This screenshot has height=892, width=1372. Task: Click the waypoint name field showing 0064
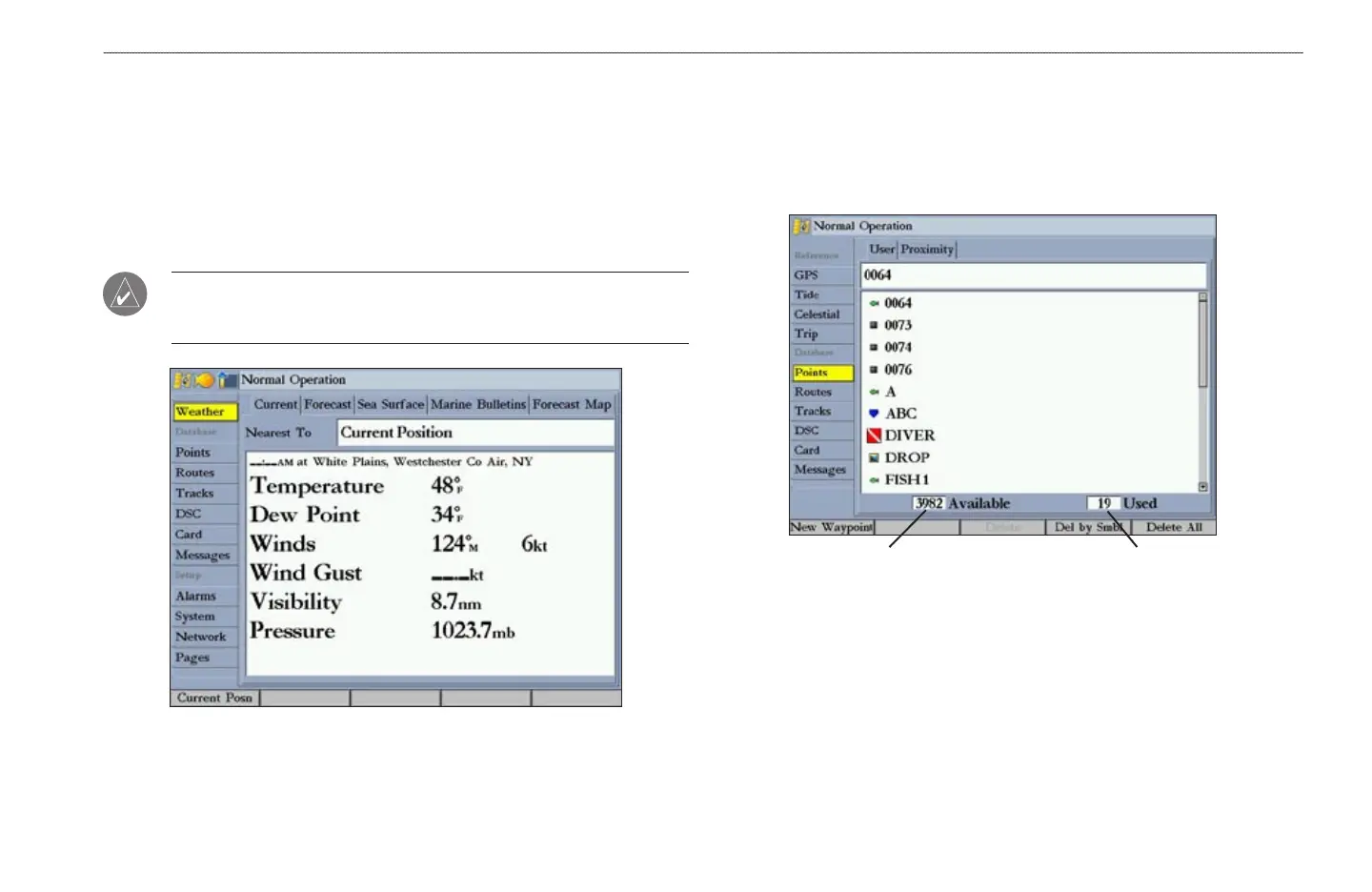(1034, 275)
